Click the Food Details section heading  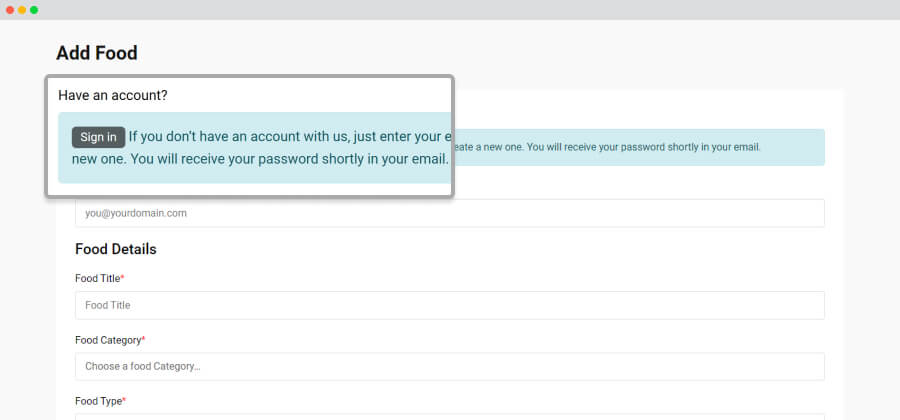coord(115,249)
